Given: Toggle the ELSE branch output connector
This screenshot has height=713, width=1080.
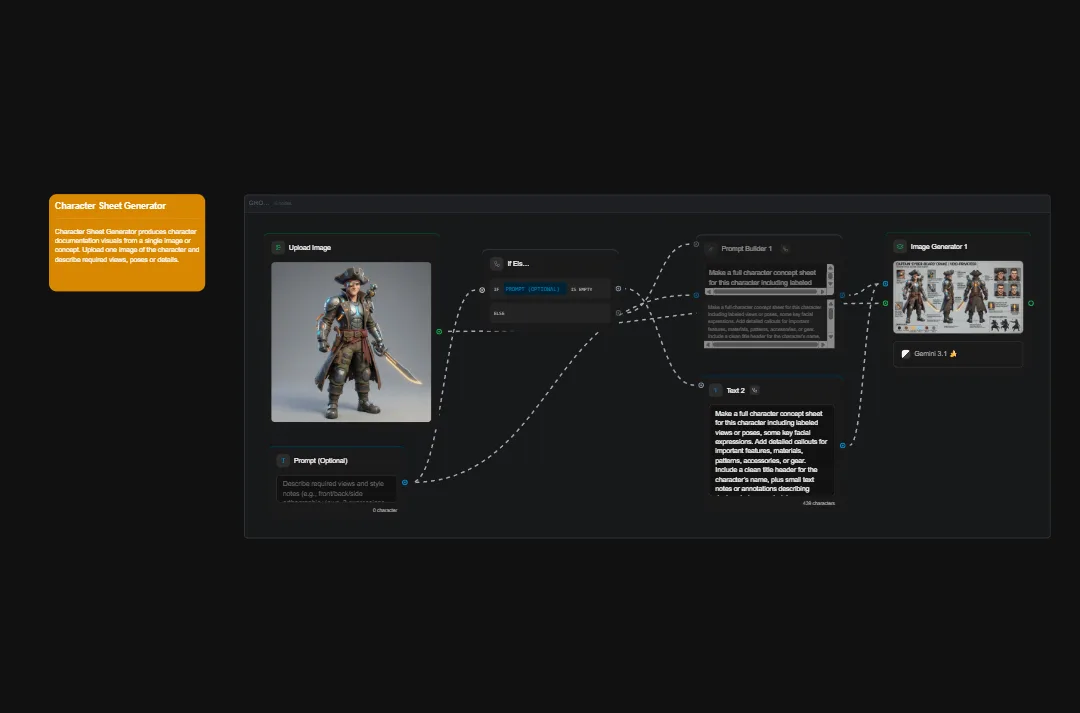Looking at the screenshot, I should click(x=618, y=313).
